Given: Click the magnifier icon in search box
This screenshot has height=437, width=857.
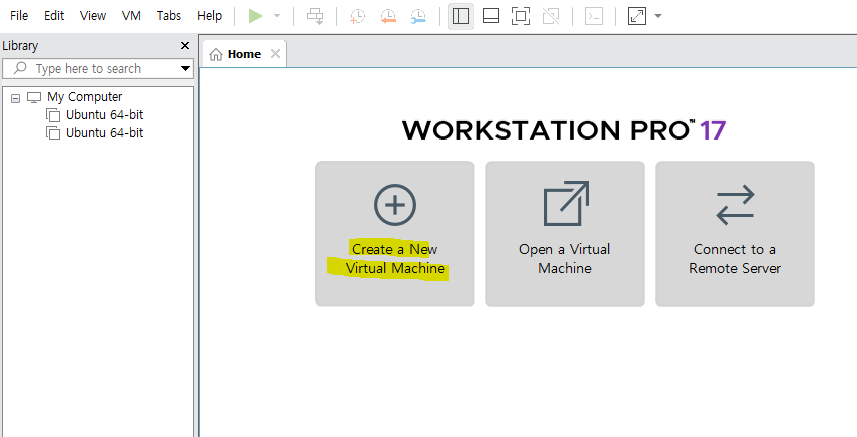Looking at the screenshot, I should pos(20,68).
